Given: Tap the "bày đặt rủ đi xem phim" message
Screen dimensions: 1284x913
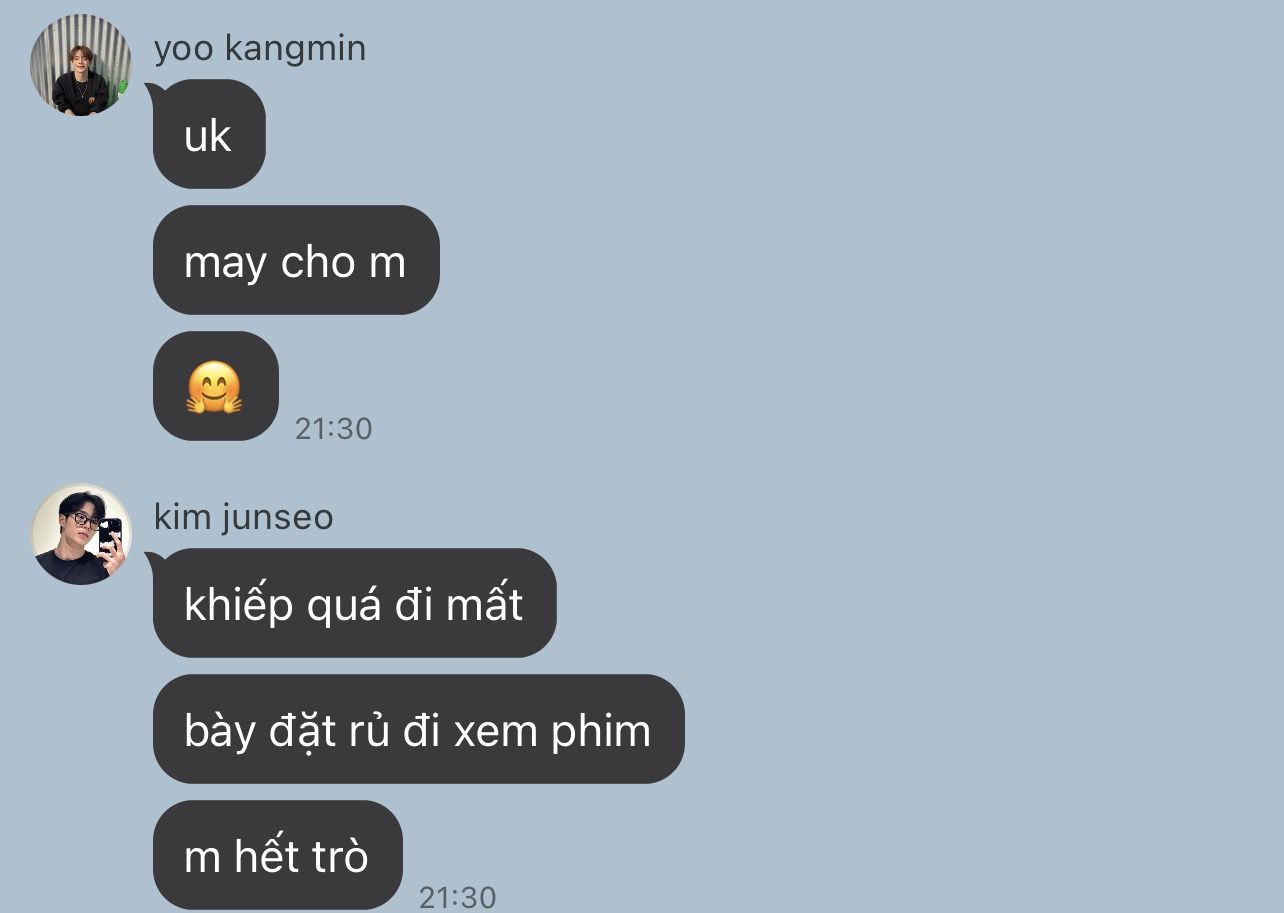Looking at the screenshot, I should [418, 729].
